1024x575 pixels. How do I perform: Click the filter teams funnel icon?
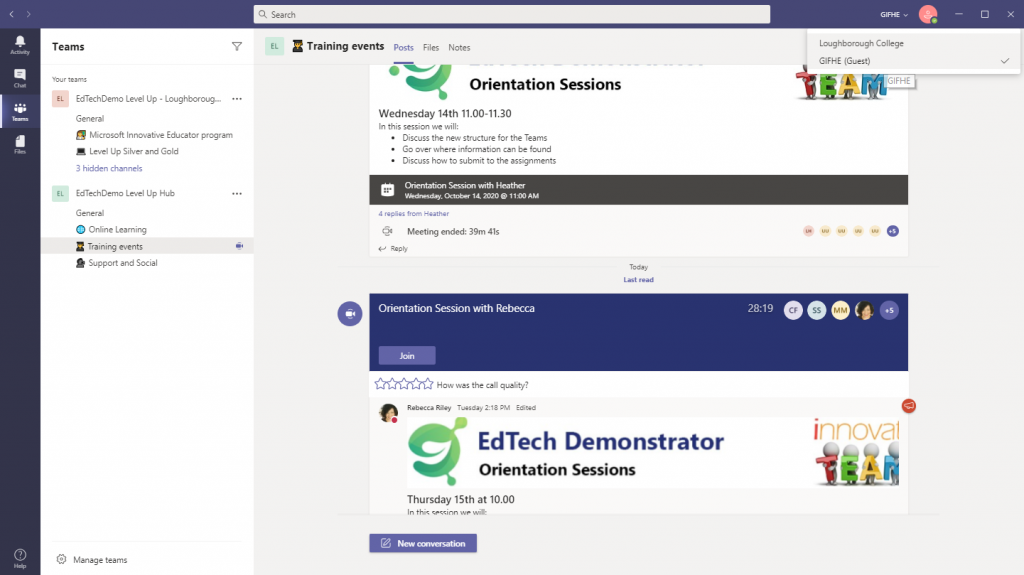pos(236,46)
